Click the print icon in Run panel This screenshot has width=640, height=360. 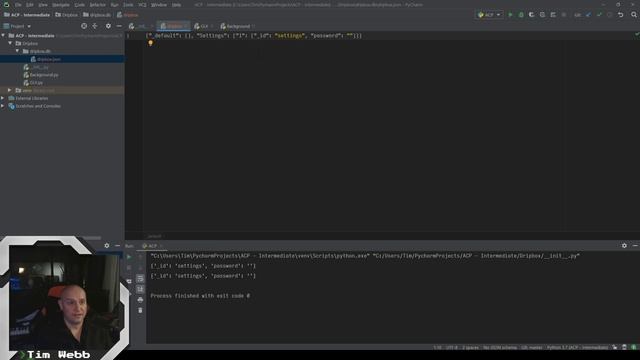140,300
